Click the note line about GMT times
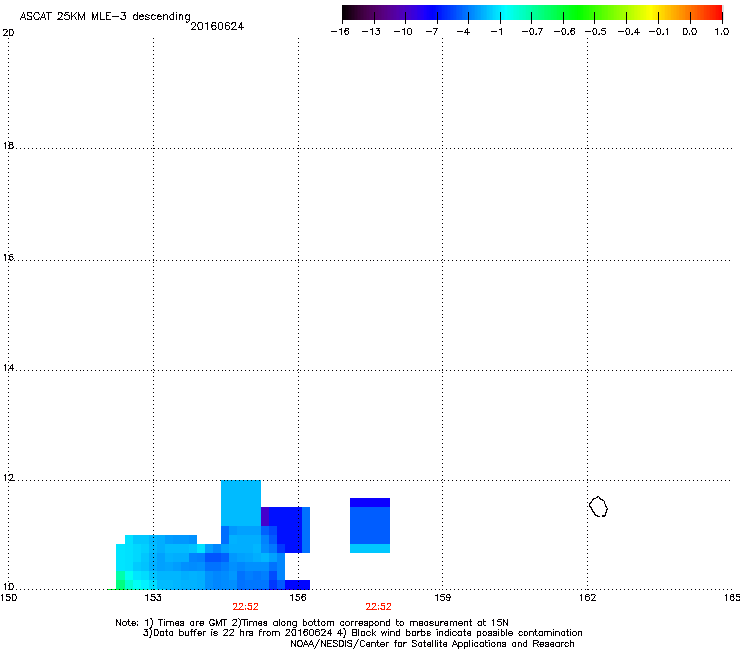The width and height of the screenshot is (740, 650). [312, 623]
